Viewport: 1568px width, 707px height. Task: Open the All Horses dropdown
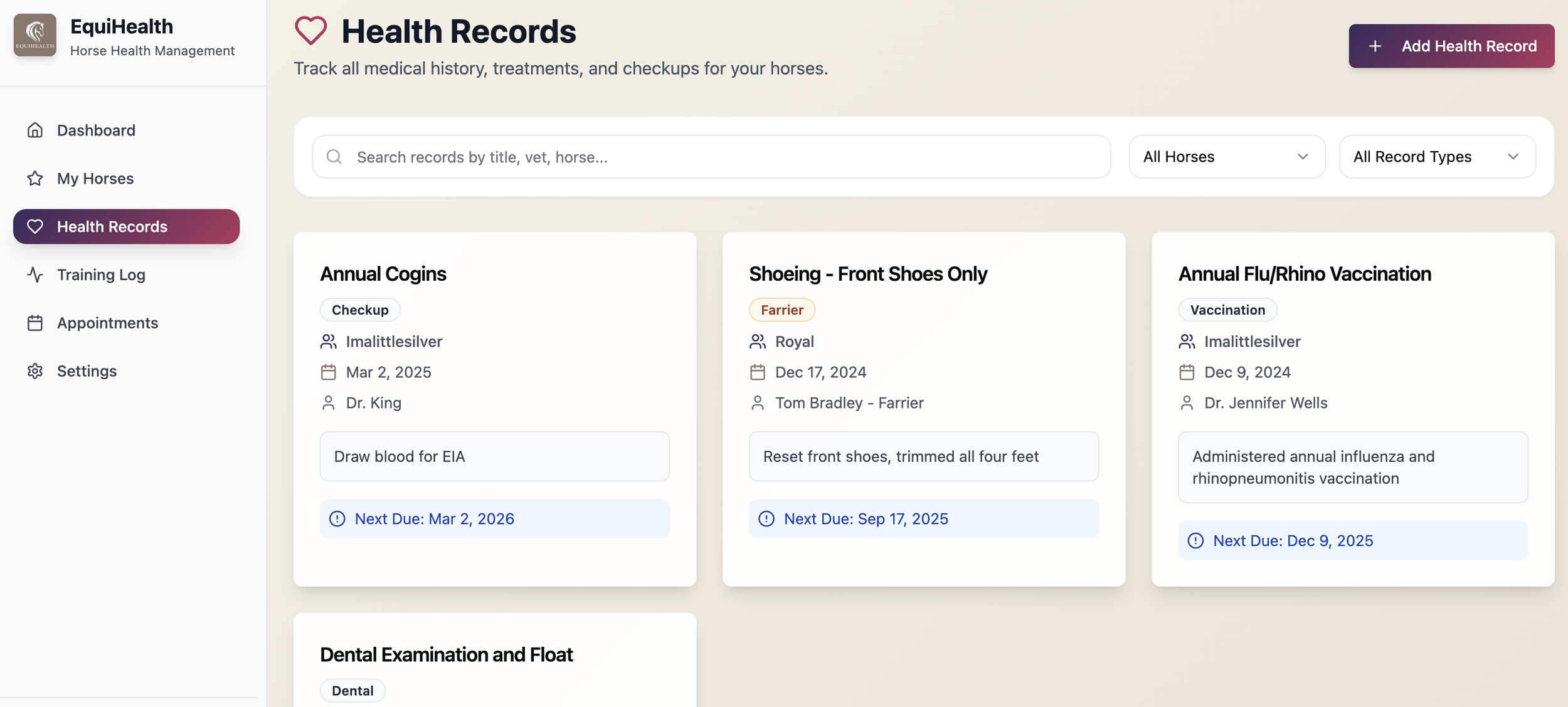point(1226,157)
